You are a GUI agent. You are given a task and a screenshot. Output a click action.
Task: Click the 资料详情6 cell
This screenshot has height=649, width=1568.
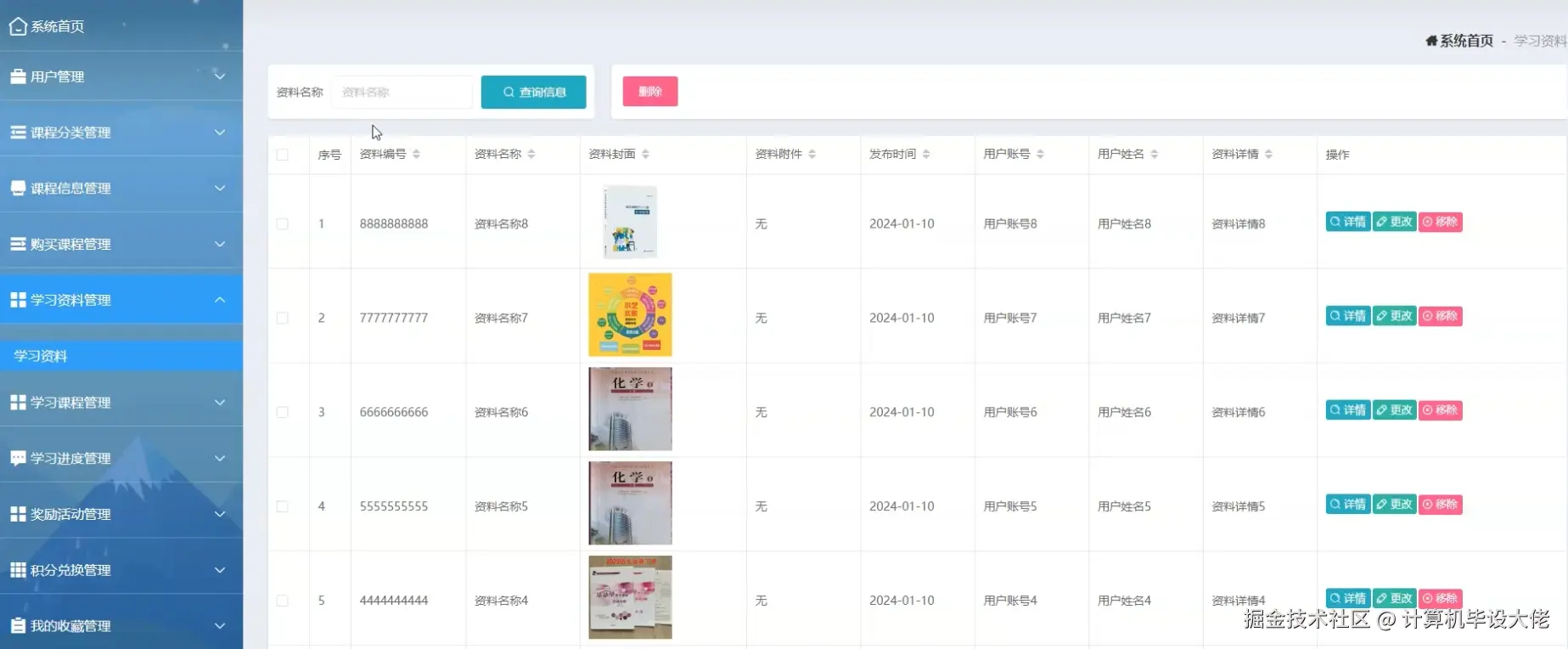[1239, 413]
